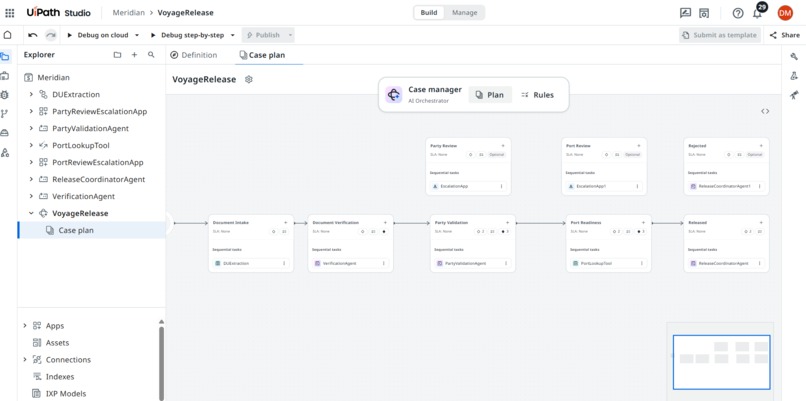The width and height of the screenshot is (806, 401).
Task: Add new item with Explorer plus icon
Action: pyautogui.click(x=134, y=54)
